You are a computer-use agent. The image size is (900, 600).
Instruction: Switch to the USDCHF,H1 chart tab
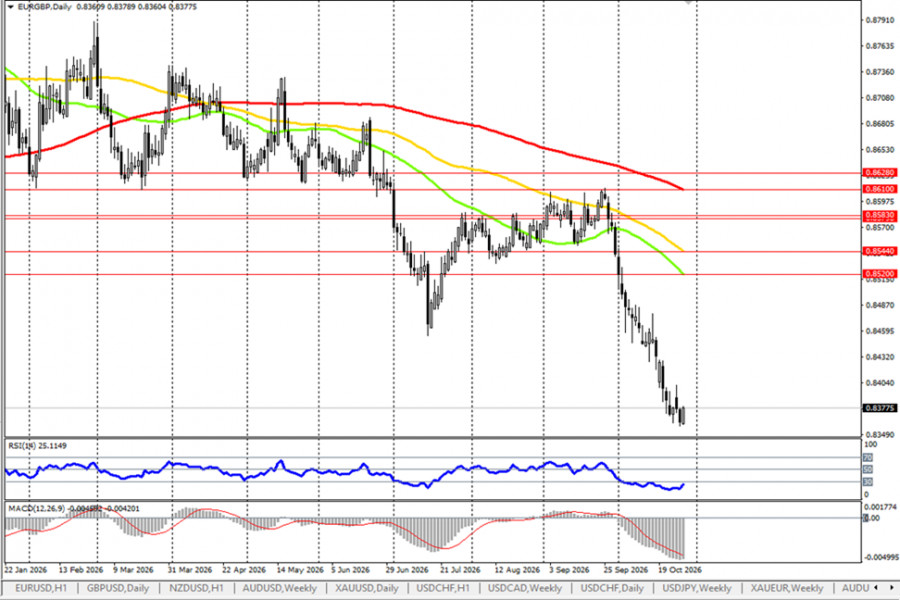coord(443,588)
